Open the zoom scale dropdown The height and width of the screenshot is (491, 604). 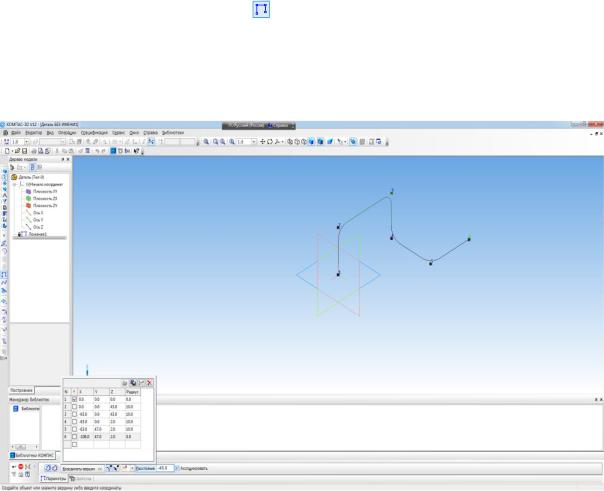pos(253,142)
